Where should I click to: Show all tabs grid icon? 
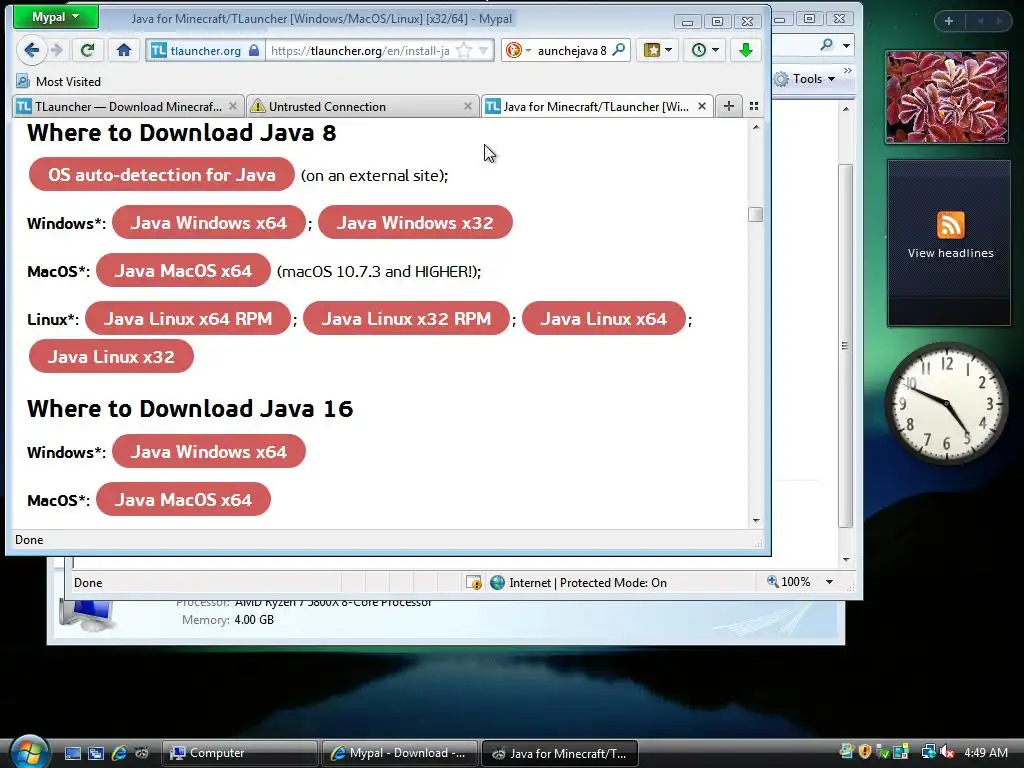(754, 106)
